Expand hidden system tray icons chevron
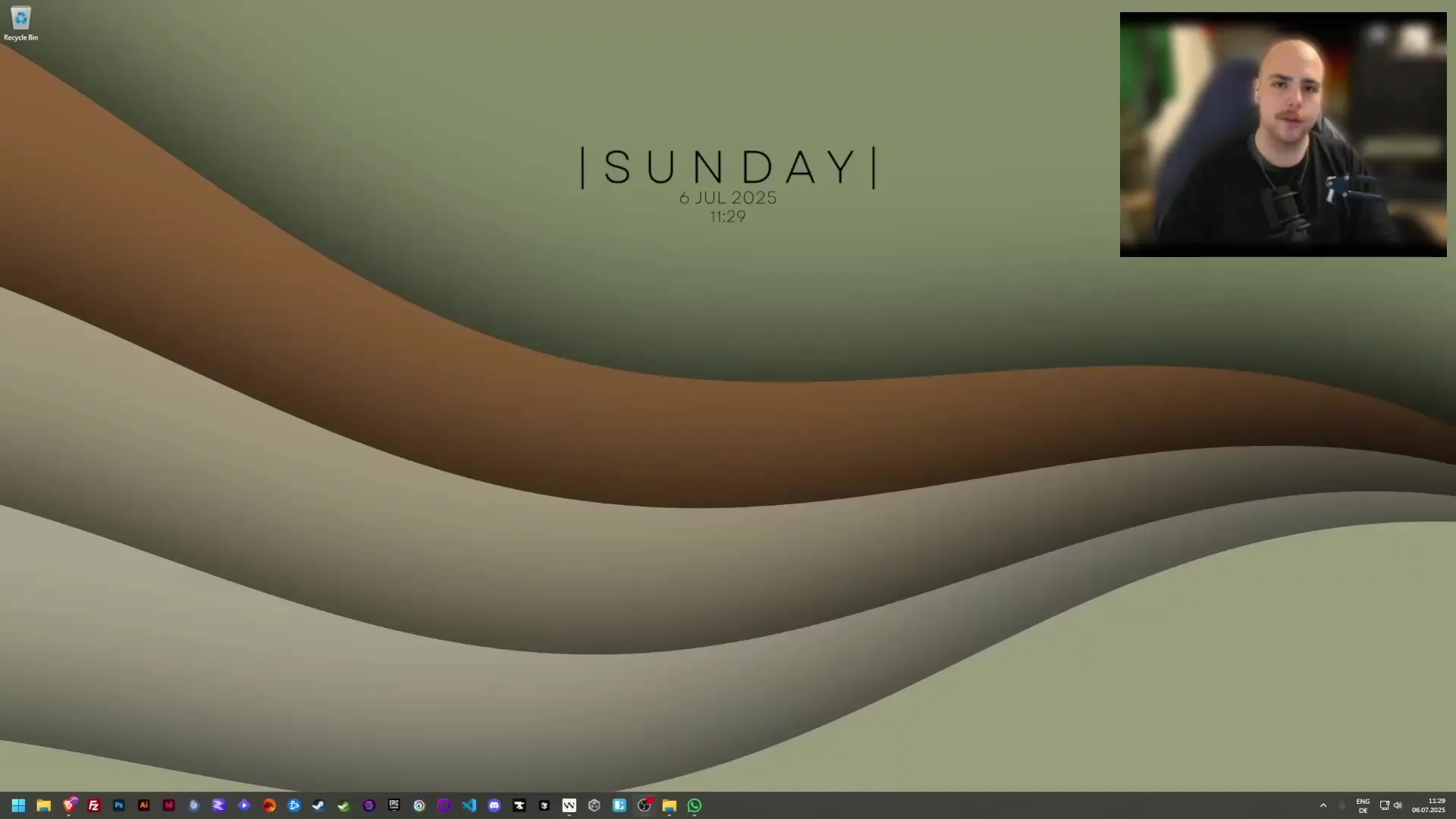 pyautogui.click(x=1323, y=805)
